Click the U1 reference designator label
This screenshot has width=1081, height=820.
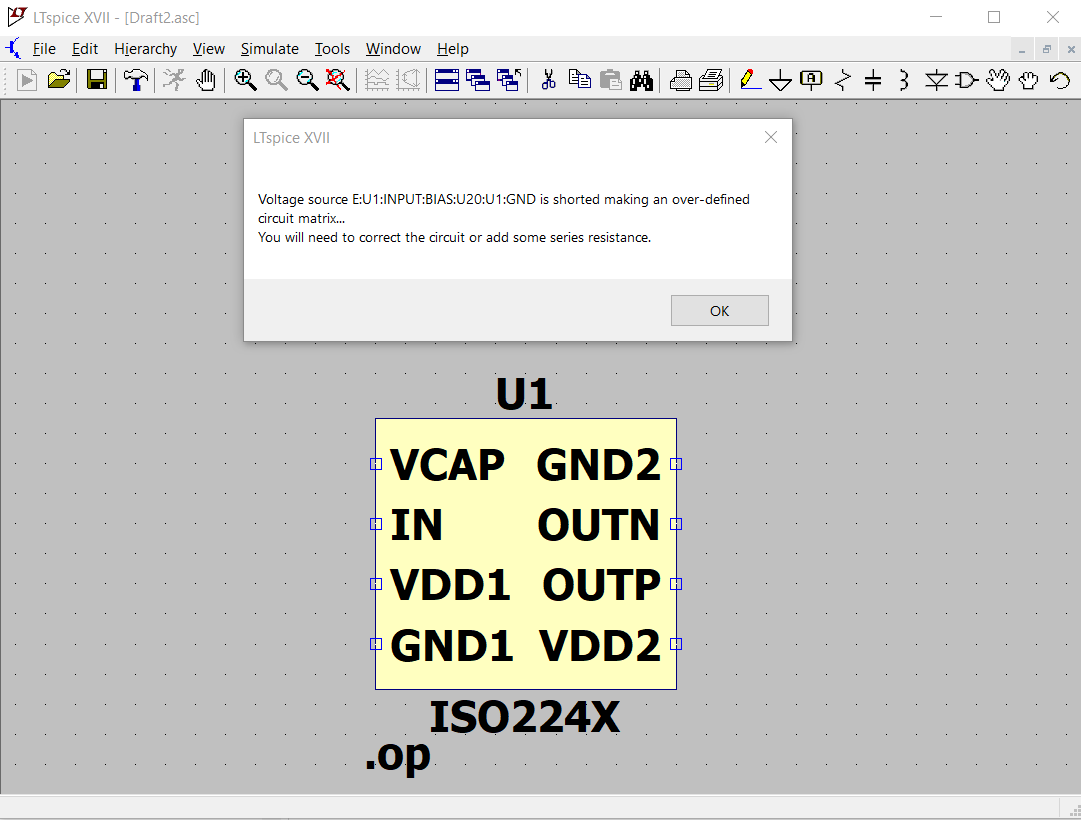[x=524, y=394]
